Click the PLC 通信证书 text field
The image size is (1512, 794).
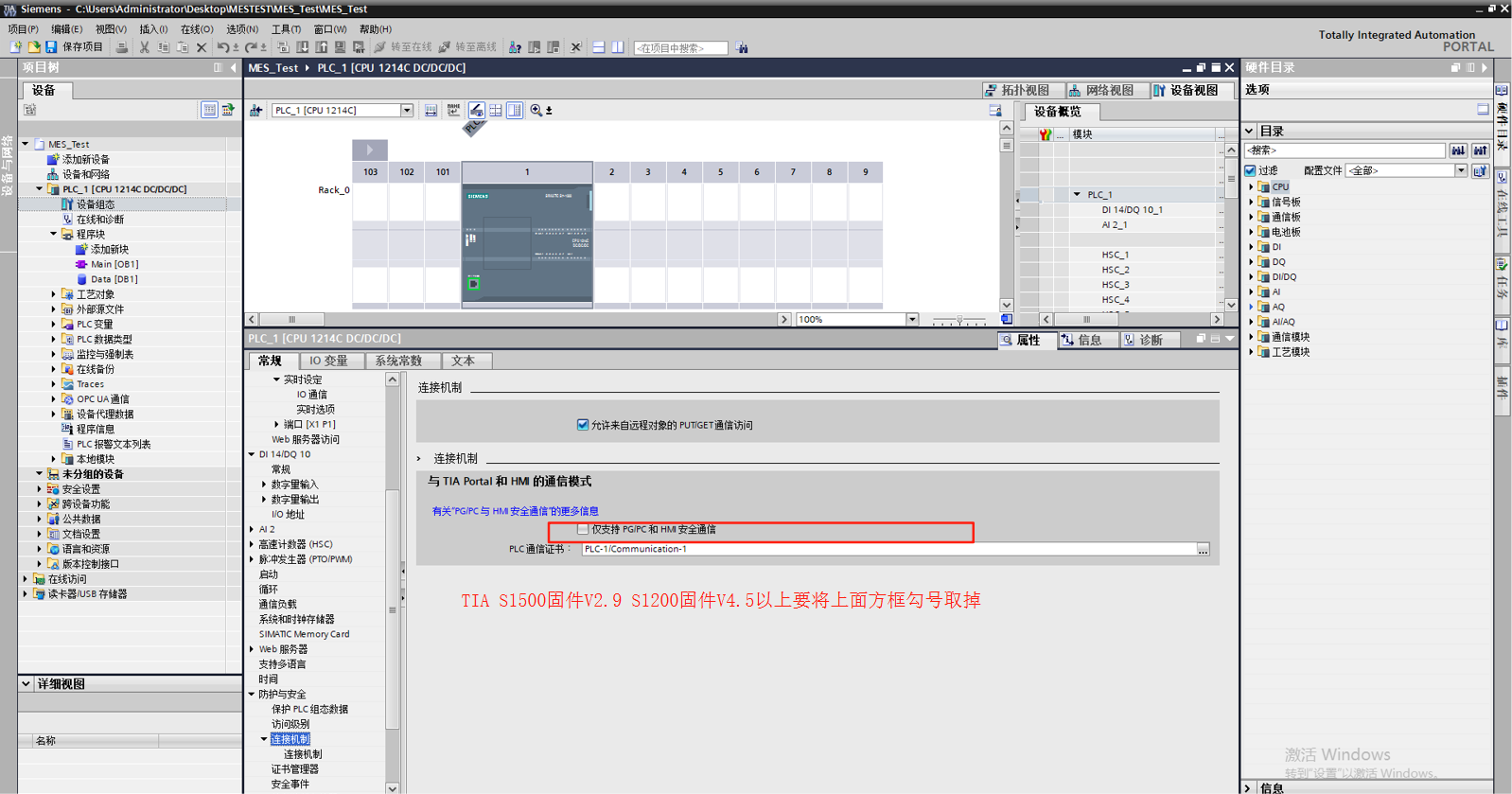coord(888,549)
